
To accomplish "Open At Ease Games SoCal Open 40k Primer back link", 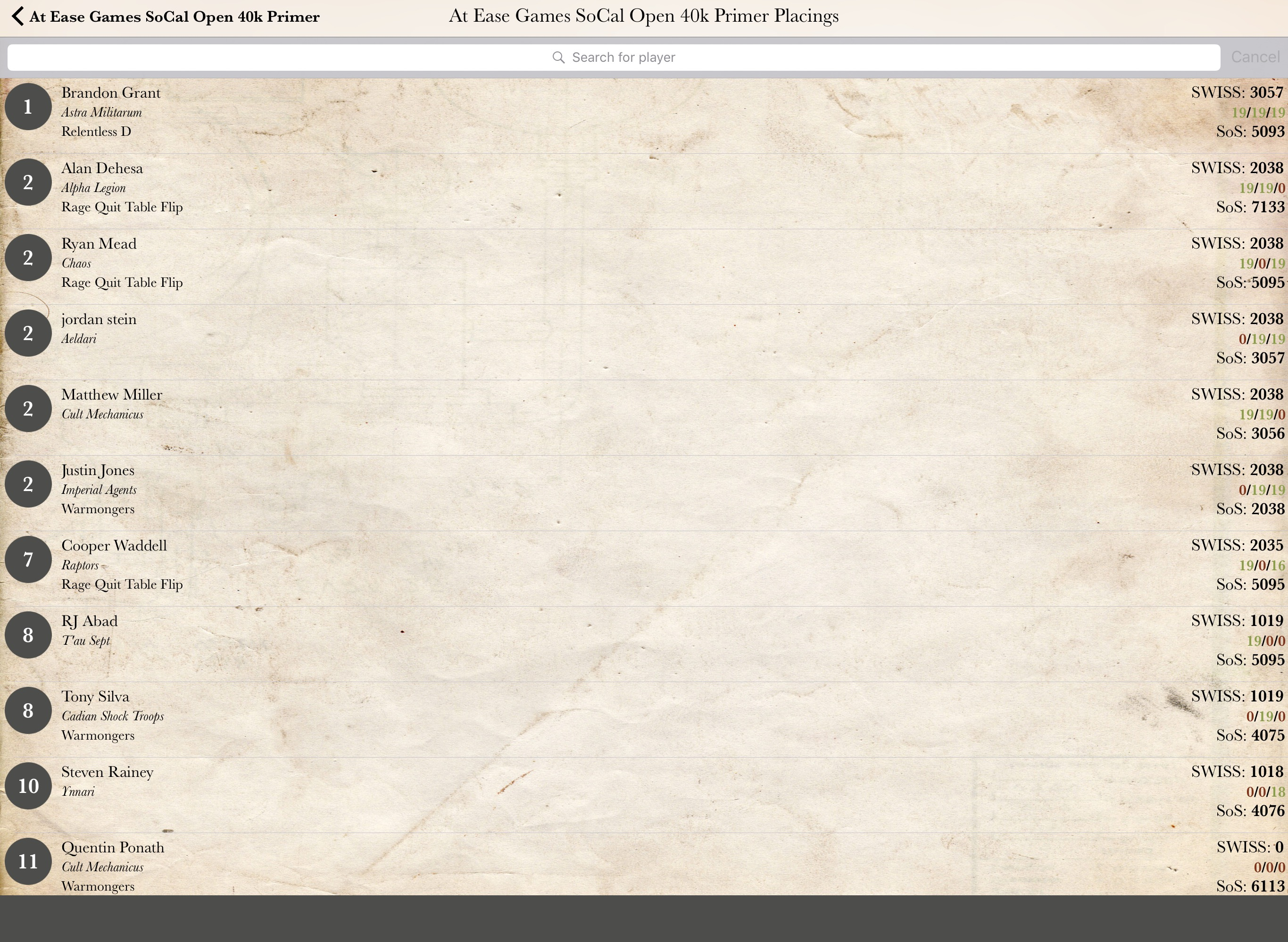I will click(x=174, y=17).
